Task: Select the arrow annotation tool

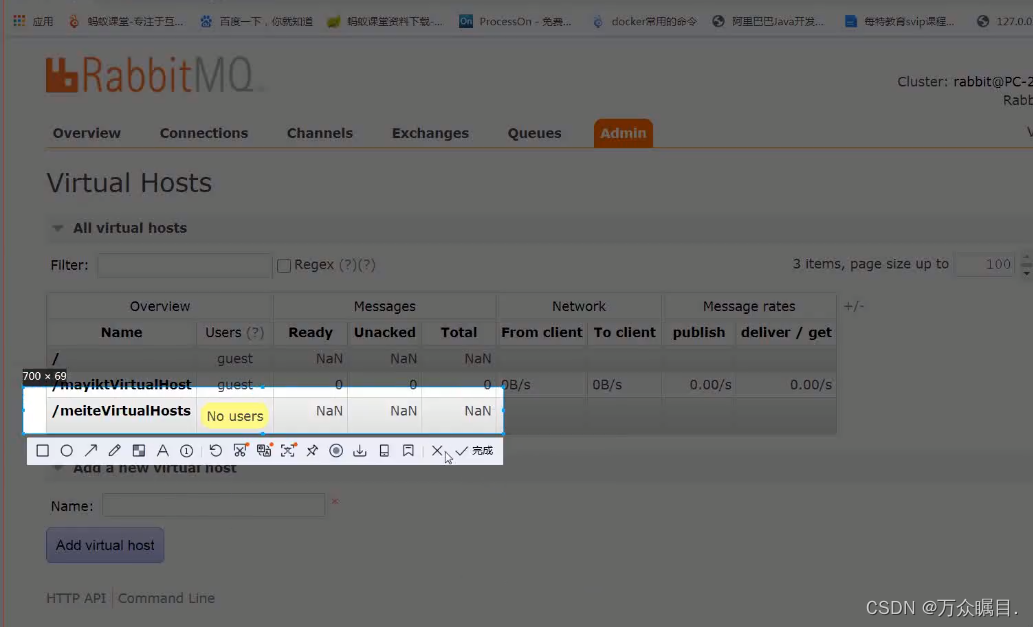Action: 91,450
